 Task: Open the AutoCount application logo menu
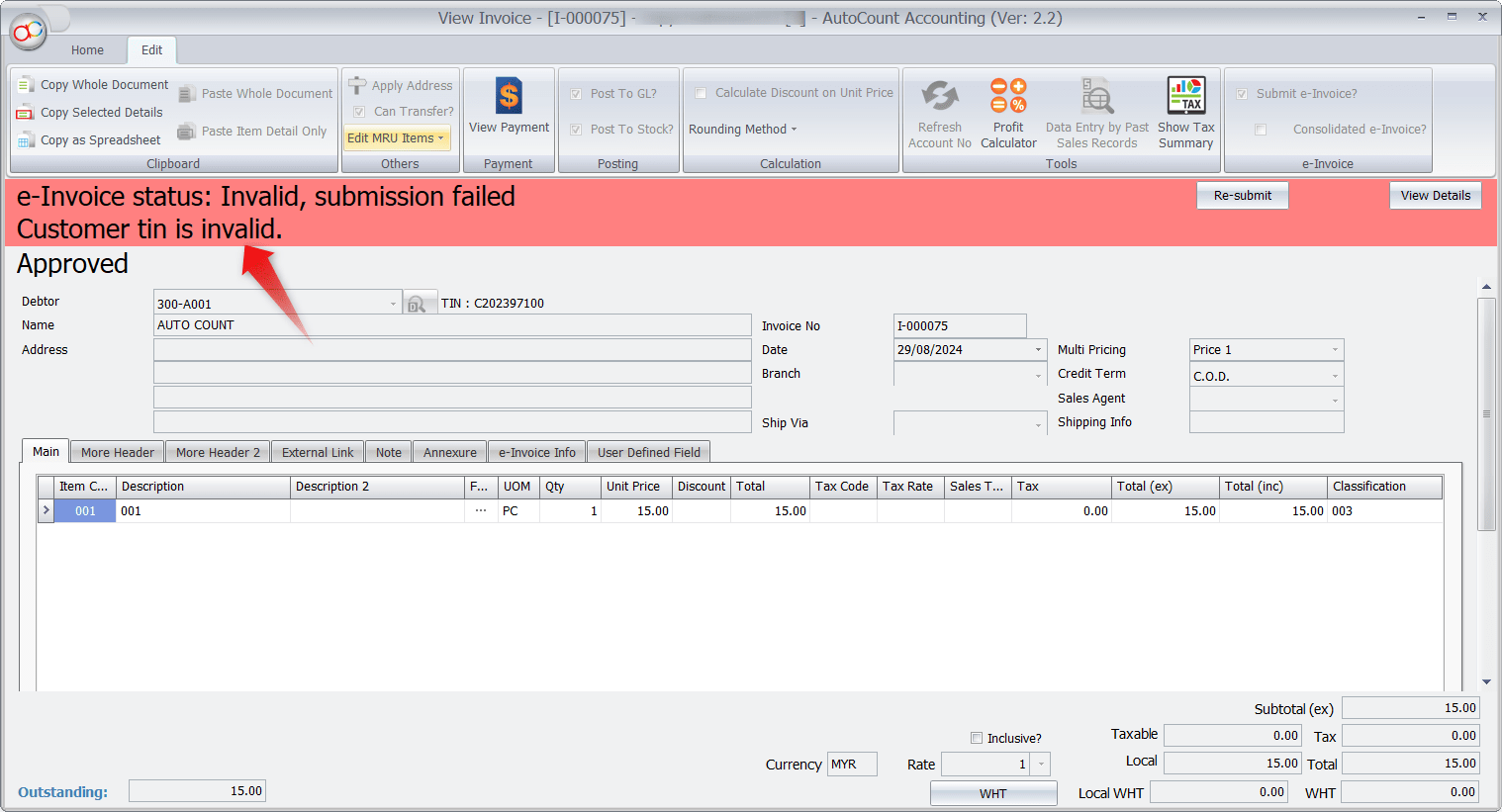tap(29, 32)
